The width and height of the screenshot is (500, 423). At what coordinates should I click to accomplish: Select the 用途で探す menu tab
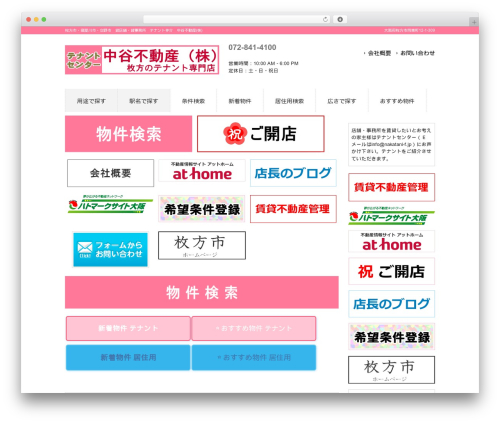point(91,101)
